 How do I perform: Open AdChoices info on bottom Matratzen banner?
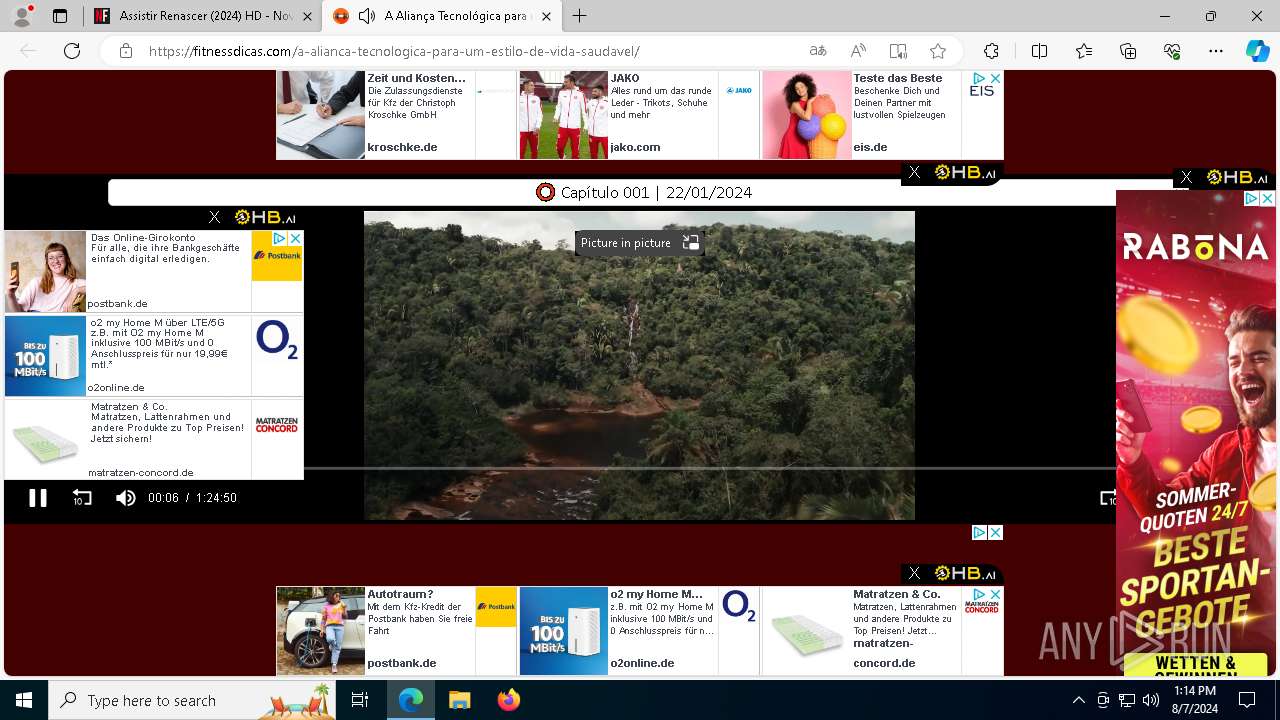(980, 594)
